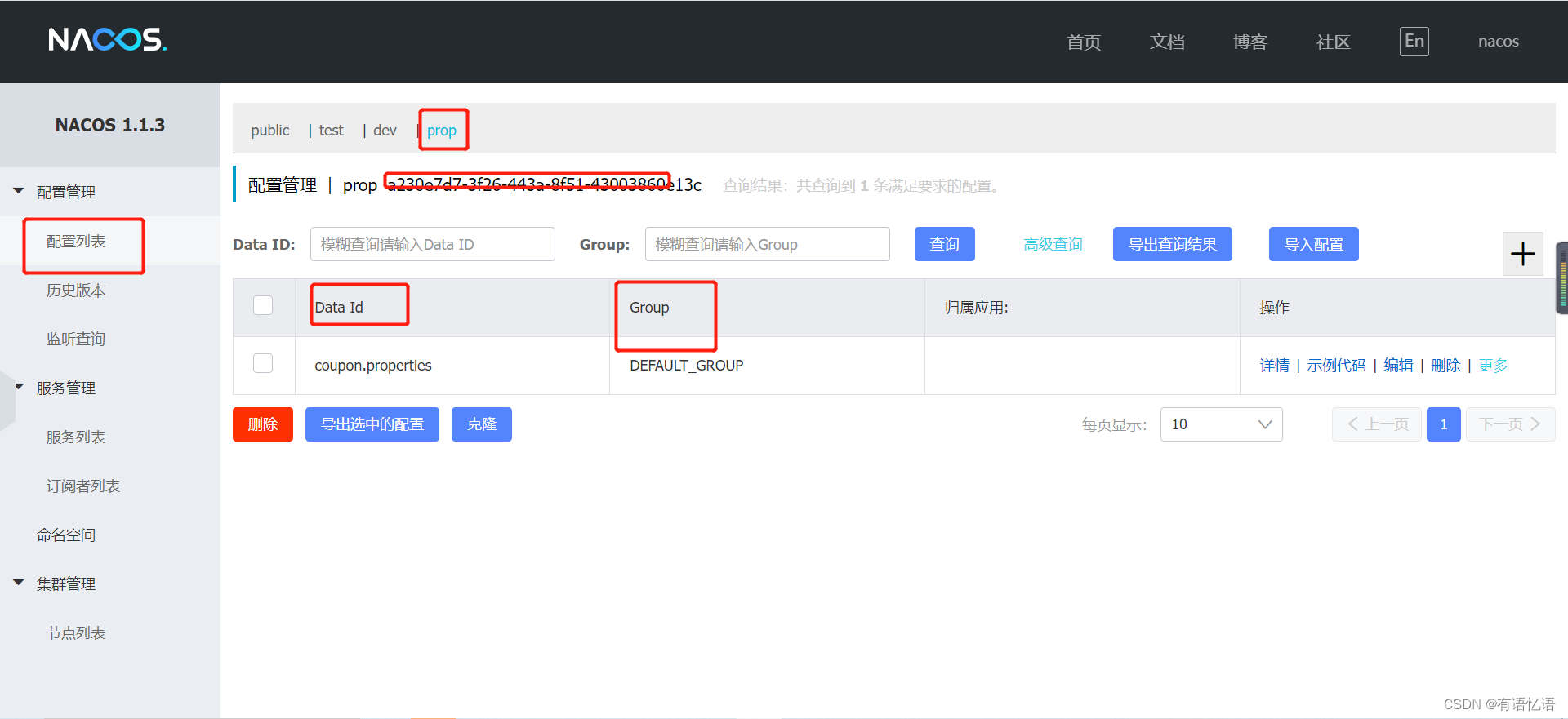This screenshot has width=1568, height=719.
Task: Click the 导入配置 button
Action: tap(1314, 244)
